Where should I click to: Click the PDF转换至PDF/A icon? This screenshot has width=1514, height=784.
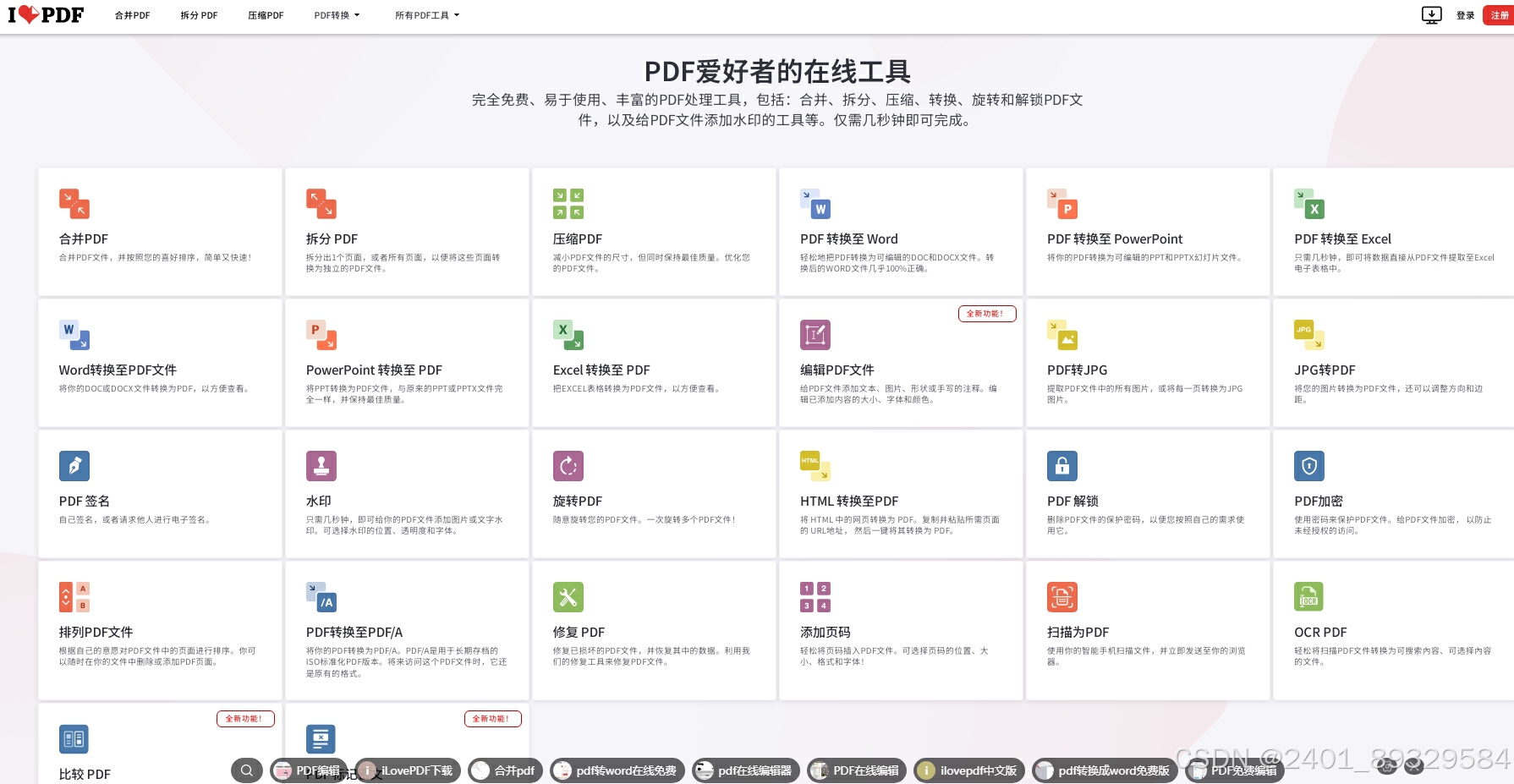coord(321,597)
